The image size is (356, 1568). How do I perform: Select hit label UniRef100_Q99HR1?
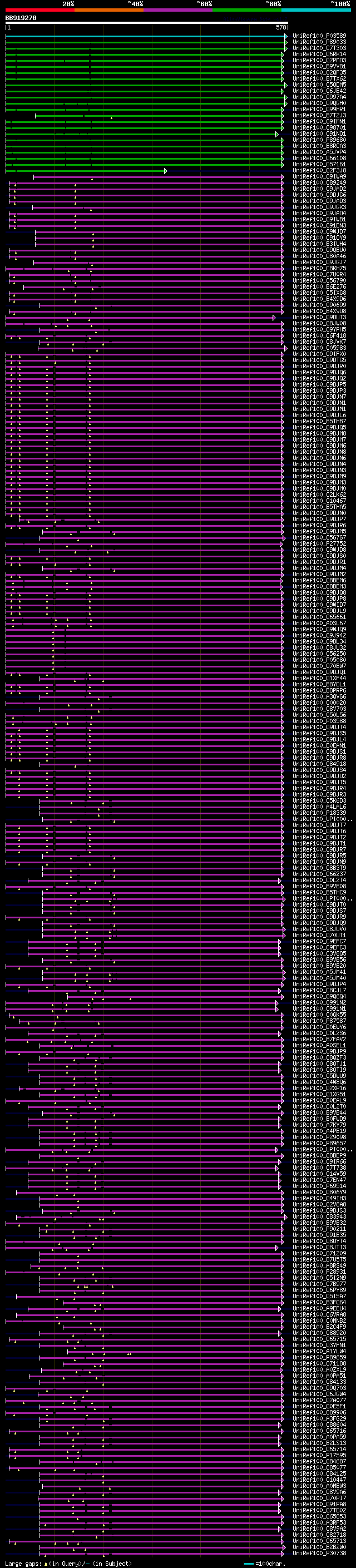pyautogui.click(x=319, y=110)
